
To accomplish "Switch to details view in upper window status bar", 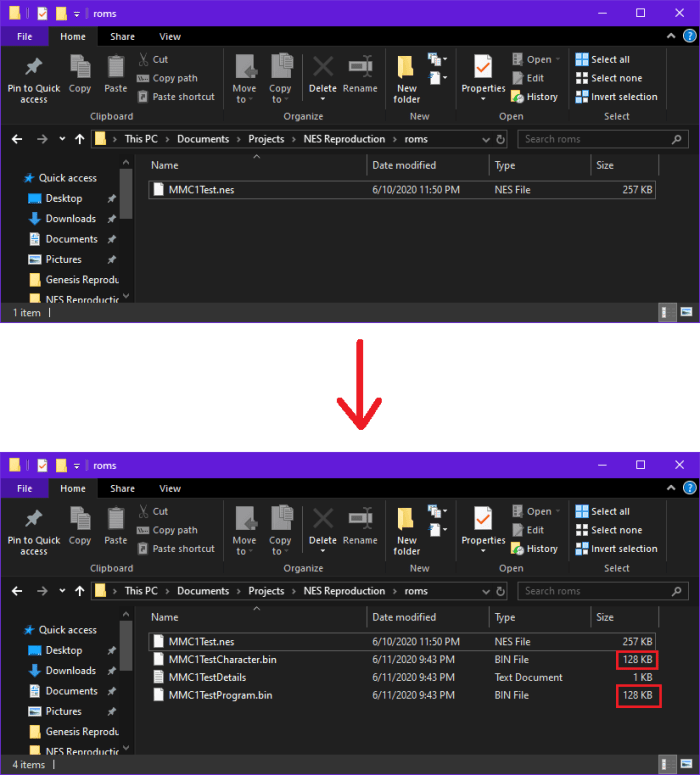I will 667,313.
